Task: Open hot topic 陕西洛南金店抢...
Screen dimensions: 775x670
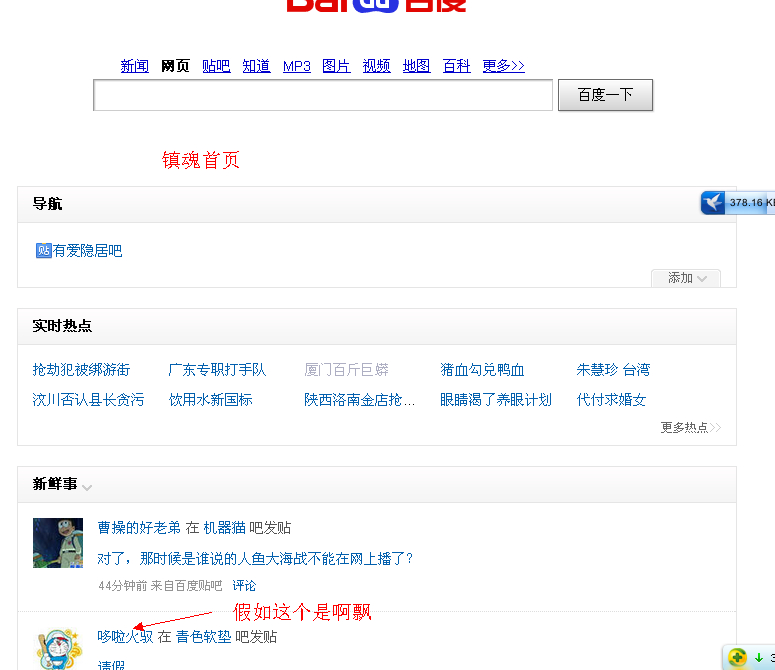Action: click(x=359, y=399)
